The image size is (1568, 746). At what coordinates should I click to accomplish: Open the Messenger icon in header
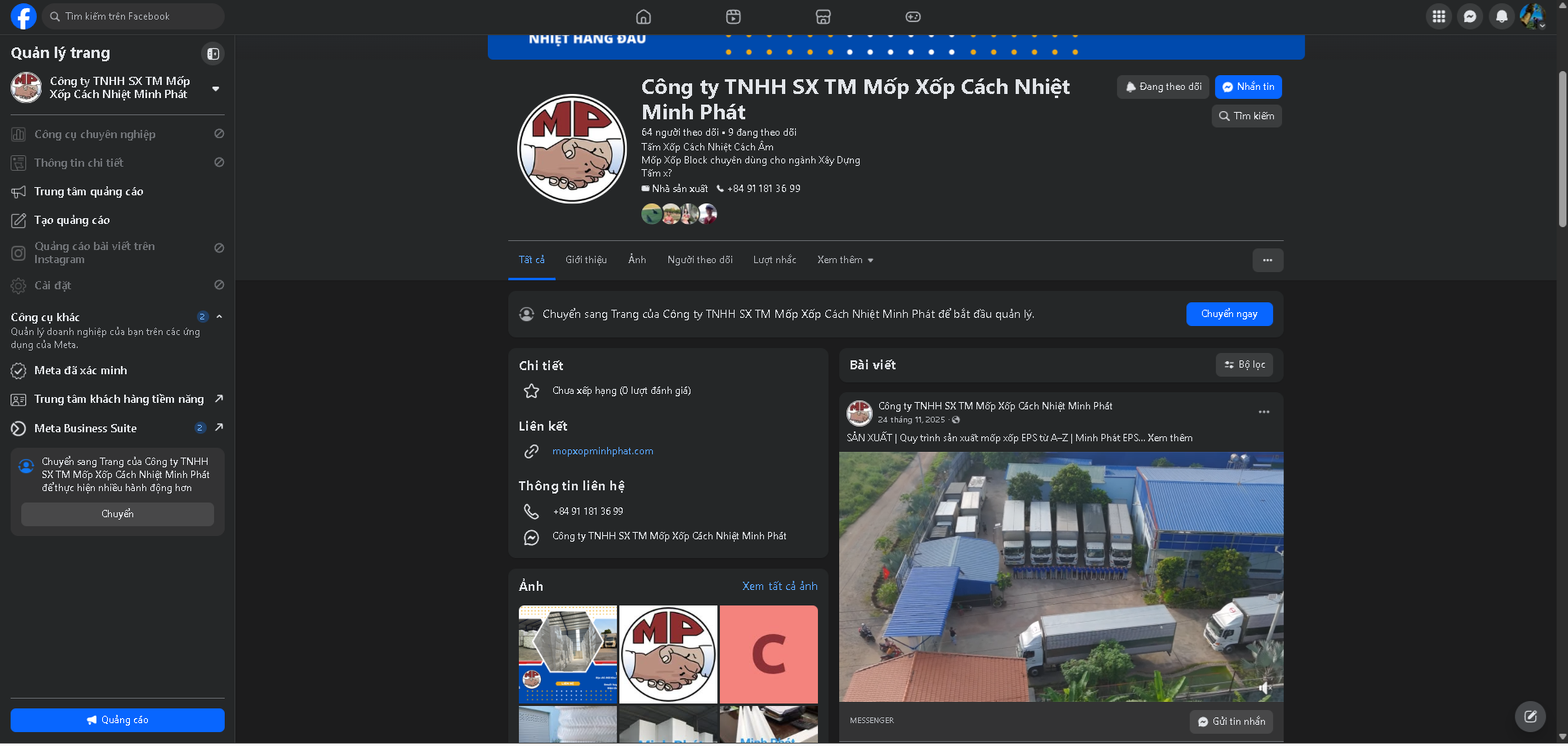point(1470,16)
